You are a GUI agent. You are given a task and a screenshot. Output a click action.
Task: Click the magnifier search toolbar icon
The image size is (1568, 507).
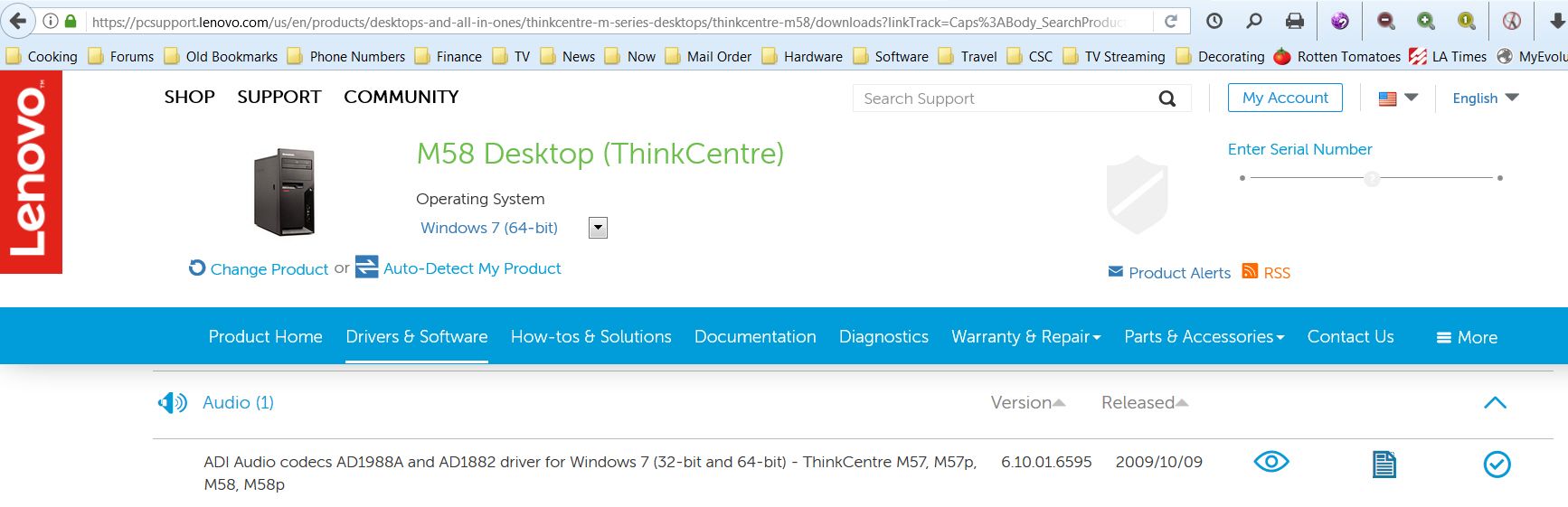(1254, 21)
